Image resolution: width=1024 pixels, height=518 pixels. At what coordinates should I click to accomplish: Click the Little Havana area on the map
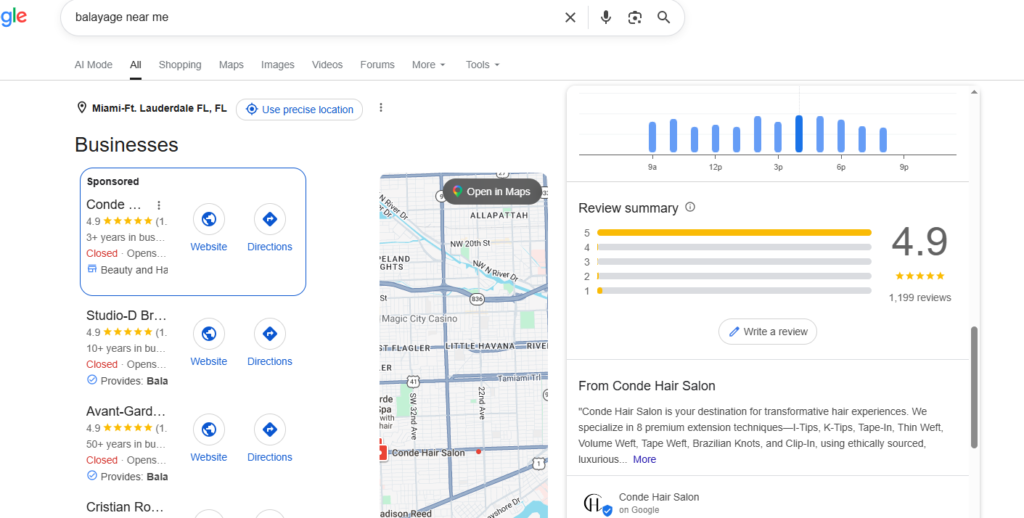(x=479, y=346)
